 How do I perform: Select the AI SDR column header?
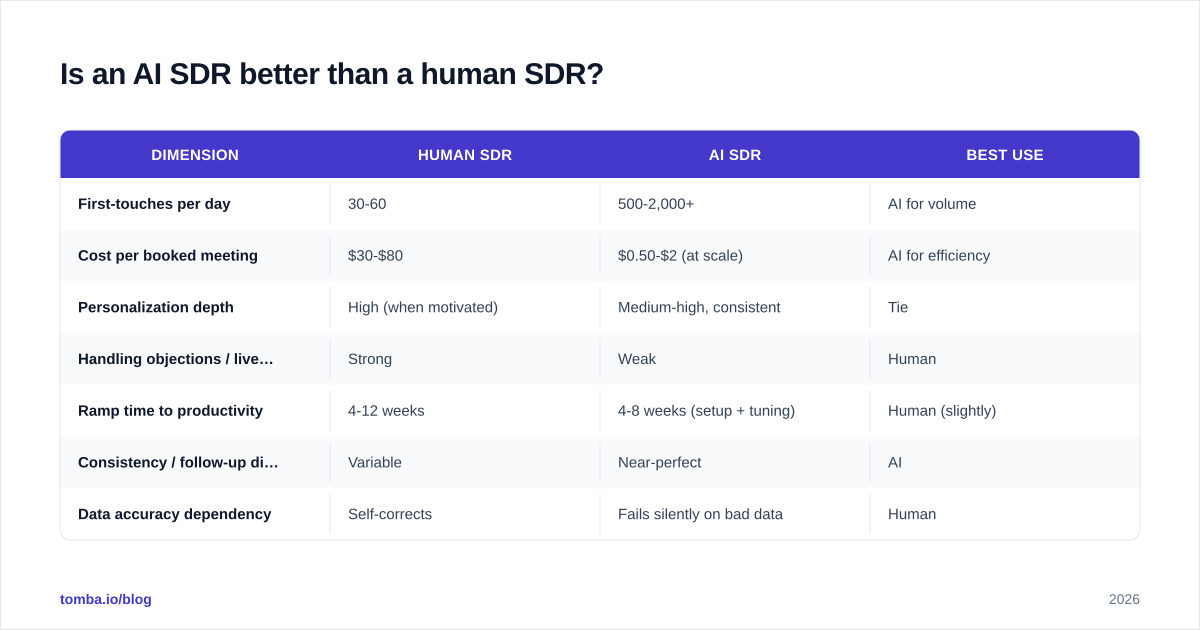pos(735,155)
